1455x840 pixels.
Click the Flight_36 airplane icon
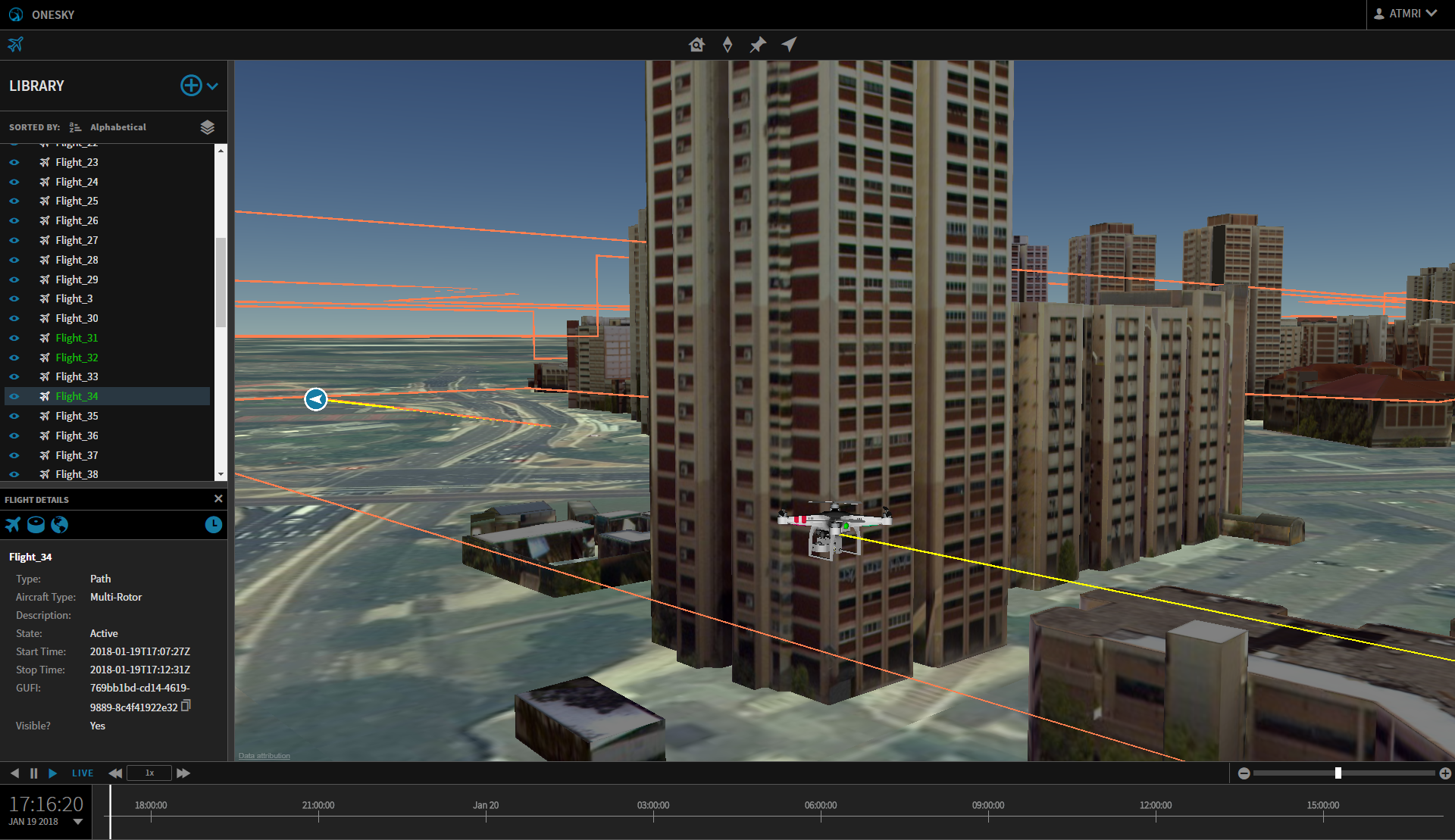(45, 436)
